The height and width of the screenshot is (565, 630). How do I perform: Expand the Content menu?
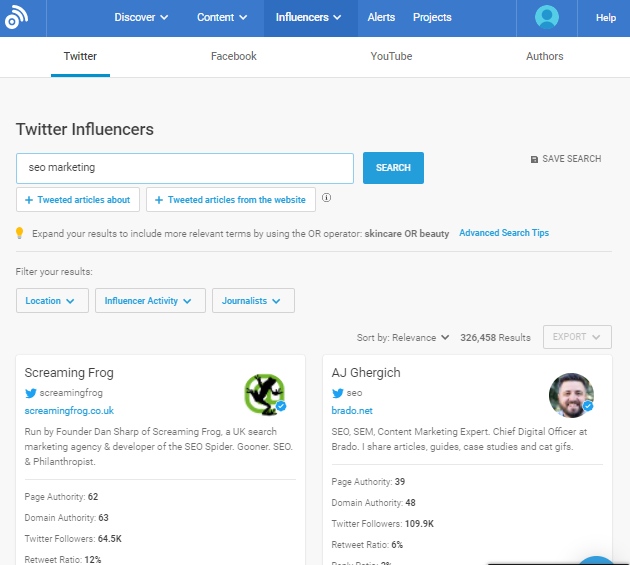coord(222,17)
